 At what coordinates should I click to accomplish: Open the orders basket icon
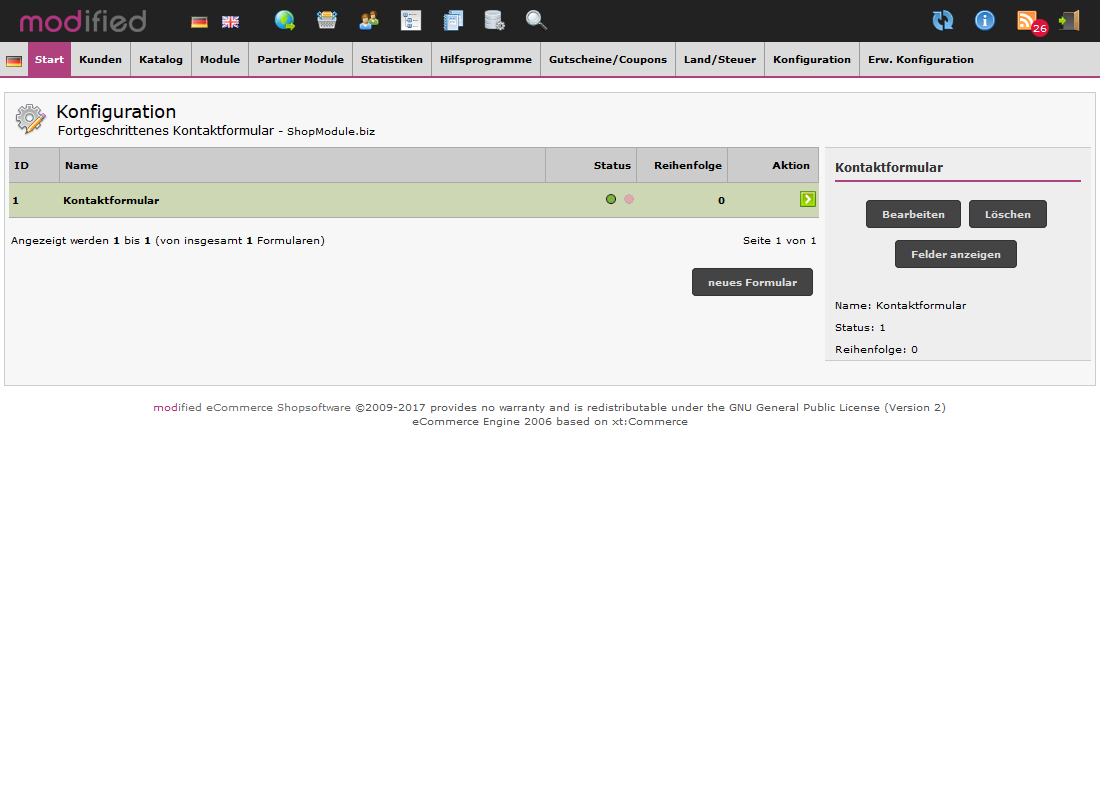tap(327, 20)
